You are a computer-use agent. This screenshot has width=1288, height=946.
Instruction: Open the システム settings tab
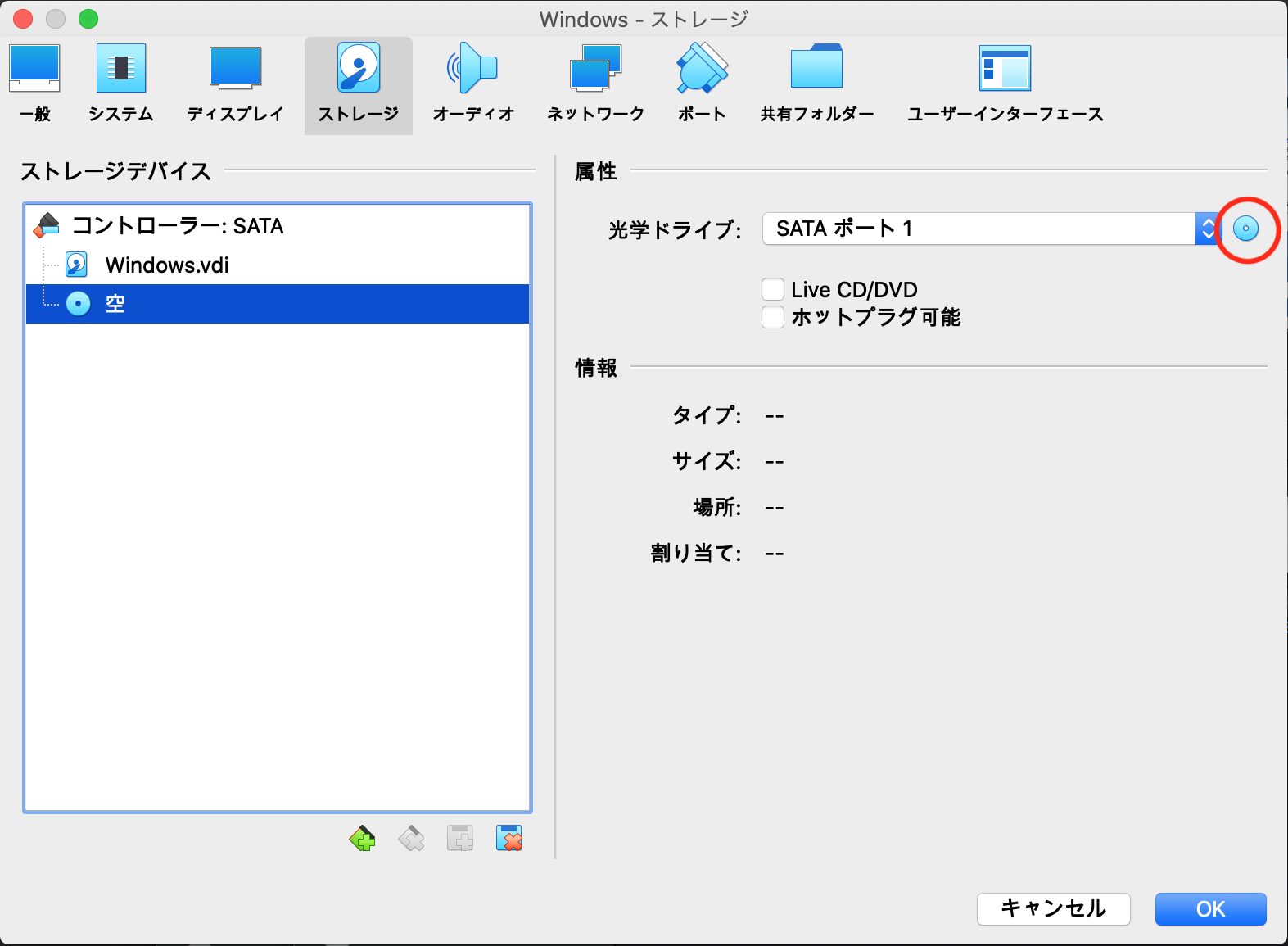(121, 85)
